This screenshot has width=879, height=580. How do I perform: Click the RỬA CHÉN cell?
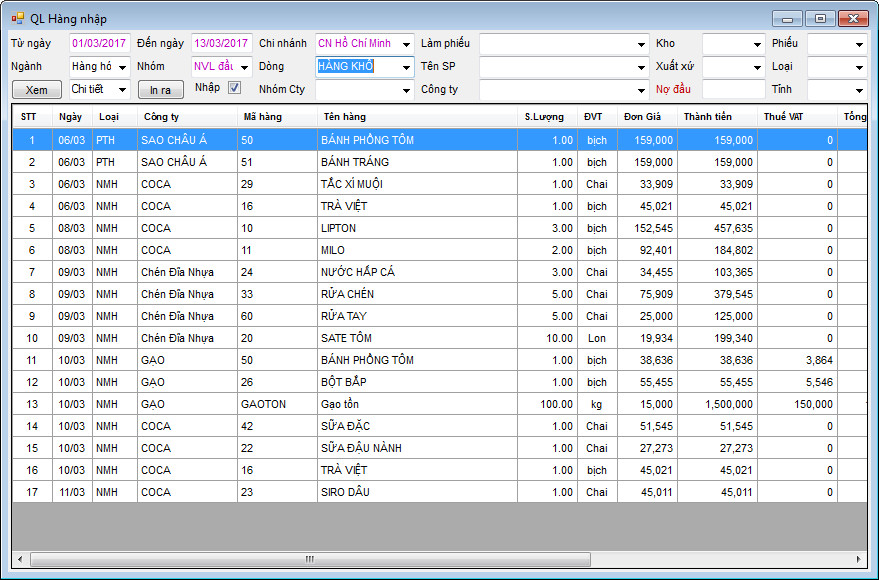tap(417, 294)
